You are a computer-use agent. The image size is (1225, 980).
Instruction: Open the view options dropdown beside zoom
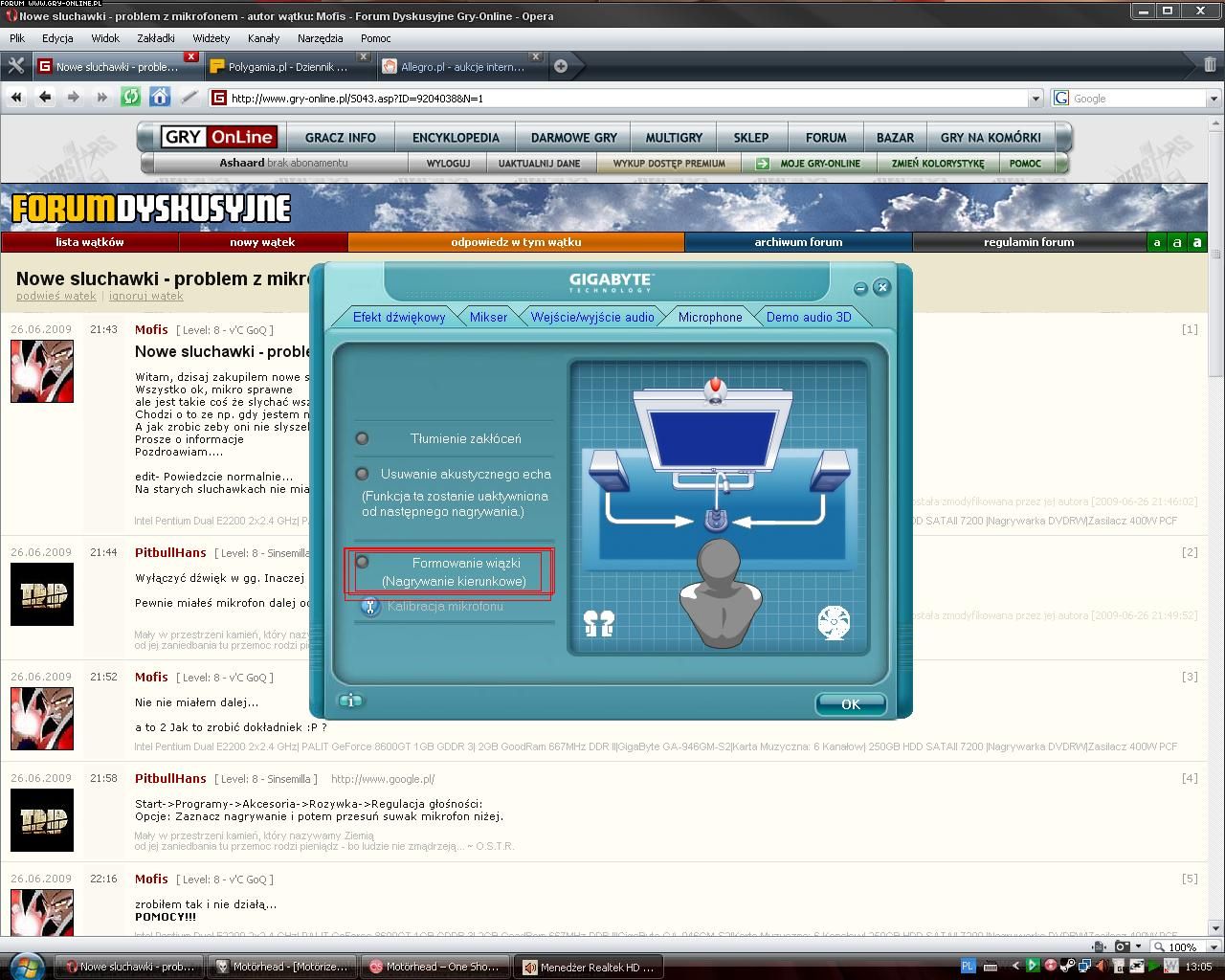(1137, 947)
